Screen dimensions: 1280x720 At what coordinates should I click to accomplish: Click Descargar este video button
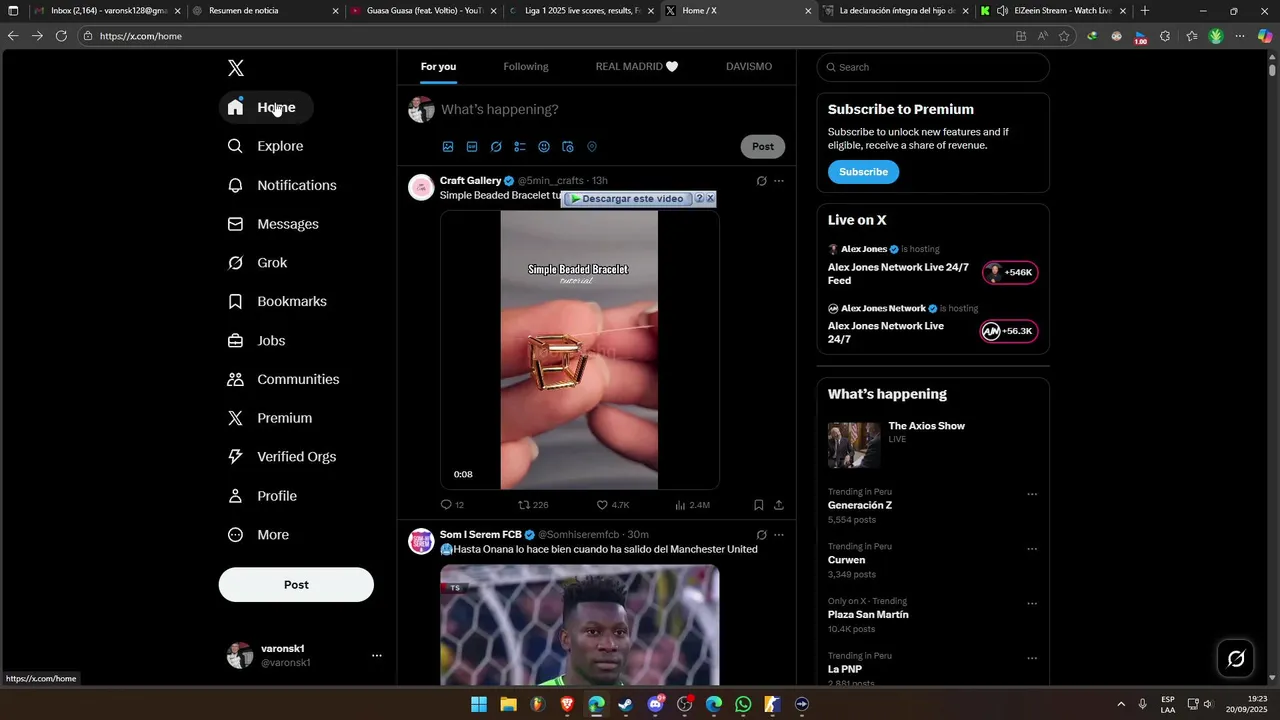point(628,199)
